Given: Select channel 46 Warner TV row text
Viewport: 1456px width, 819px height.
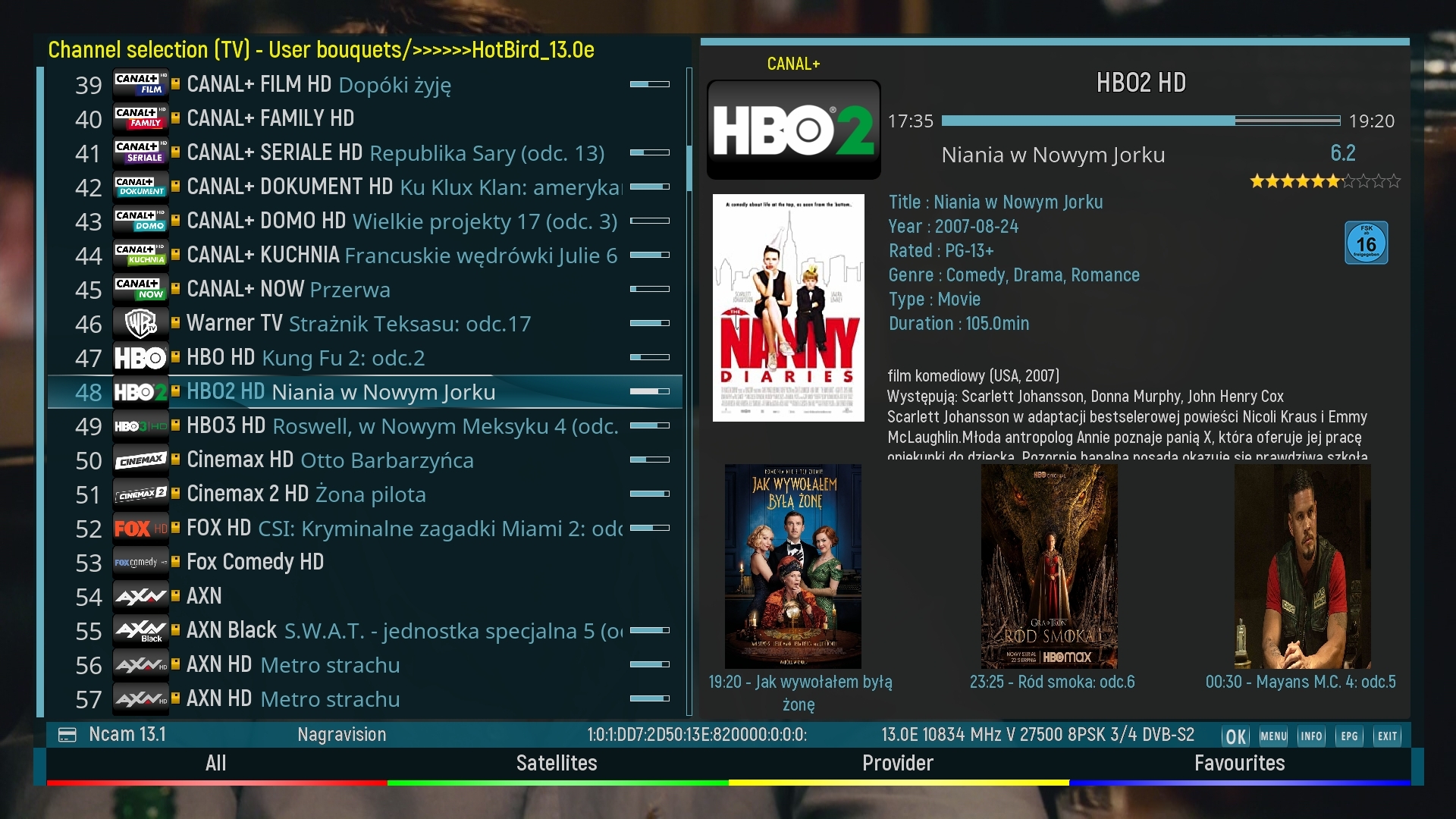Looking at the screenshot, I should (359, 323).
